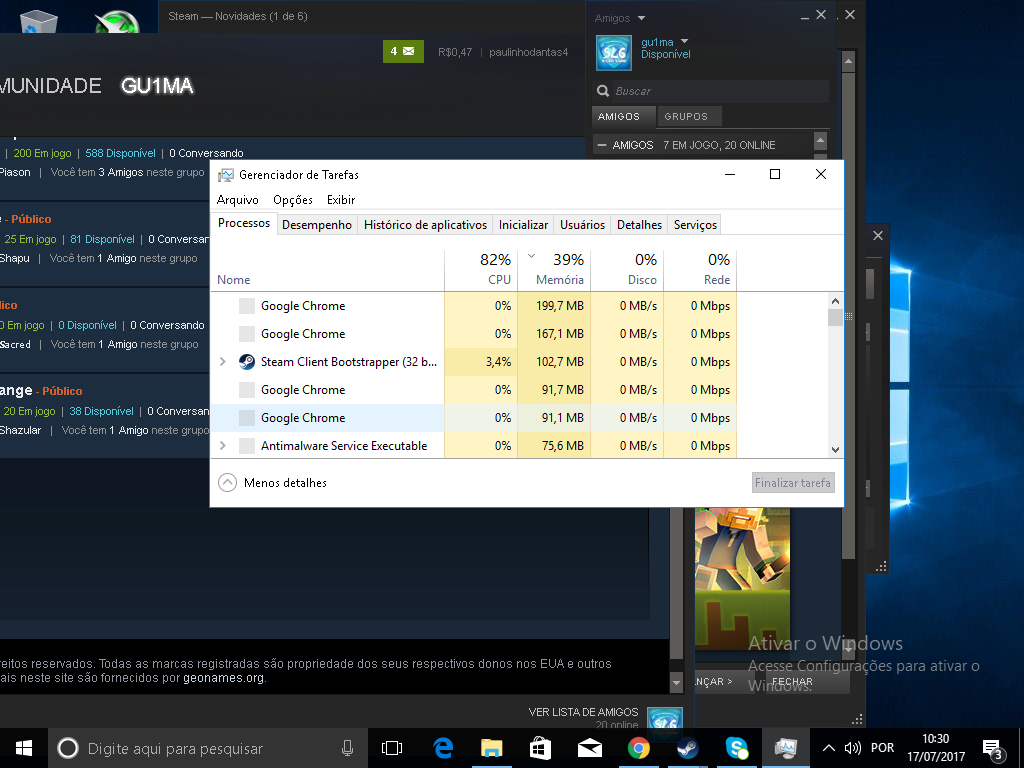Click the avatar beside VER LISTA DE AMIGOS

665,718
